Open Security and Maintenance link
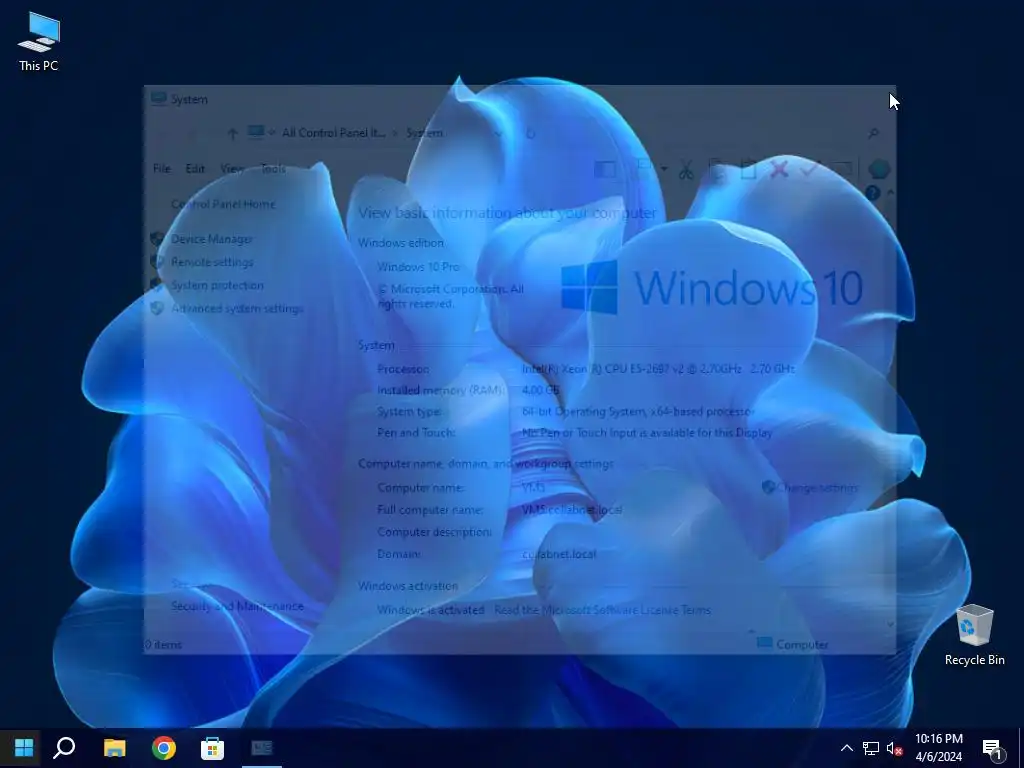The image size is (1024, 768). 237,606
